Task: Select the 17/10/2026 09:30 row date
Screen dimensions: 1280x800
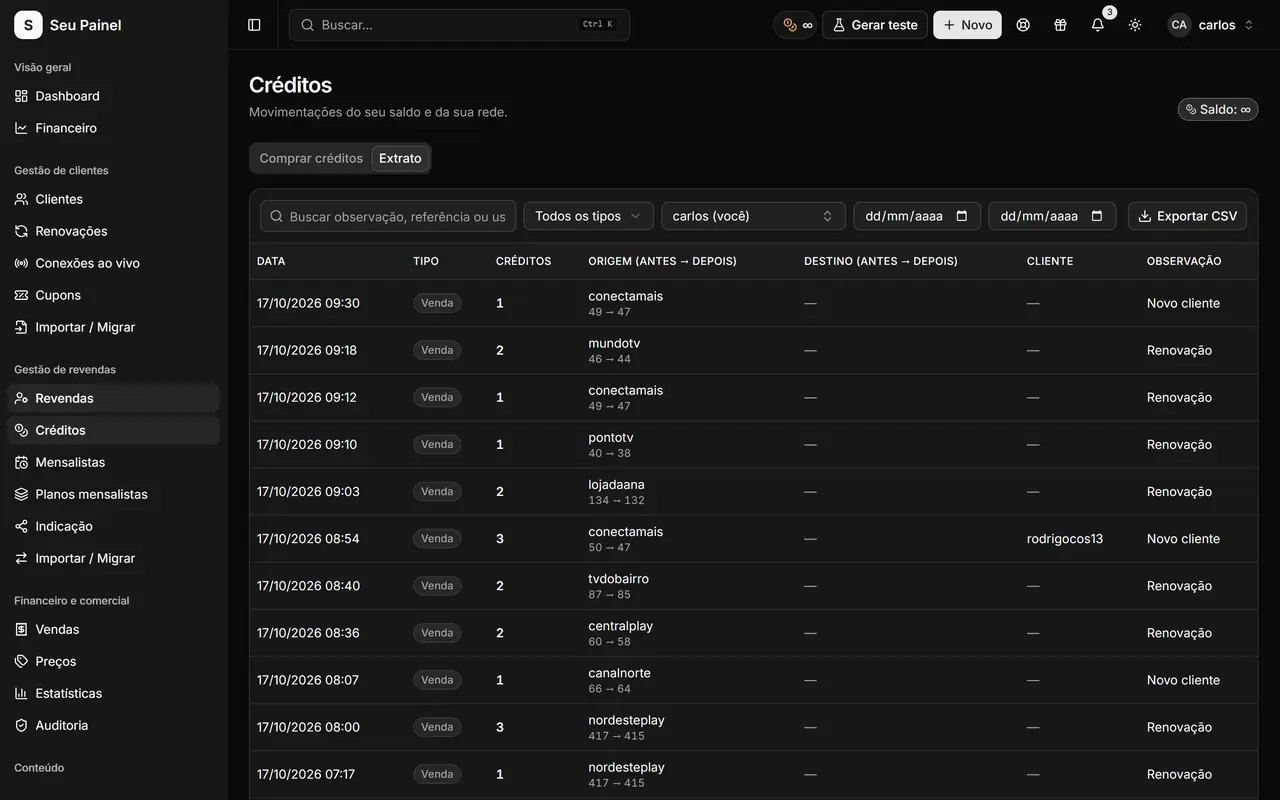Action: tap(308, 303)
